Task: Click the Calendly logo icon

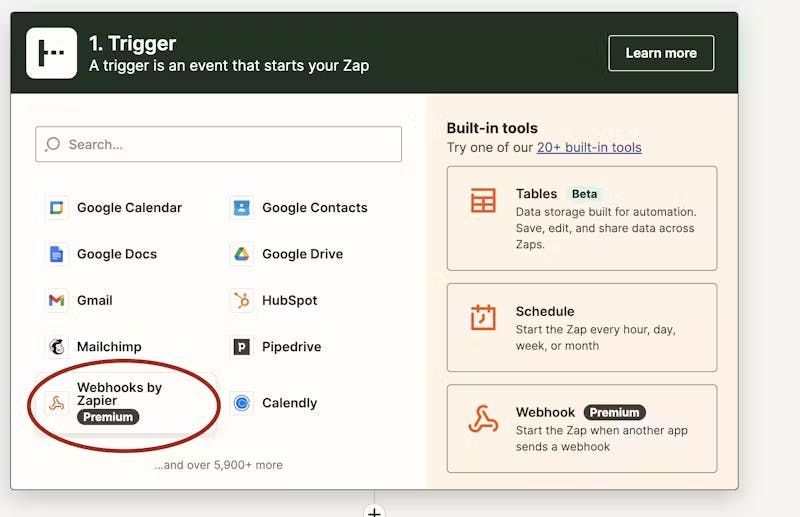Action: coord(241,403)
